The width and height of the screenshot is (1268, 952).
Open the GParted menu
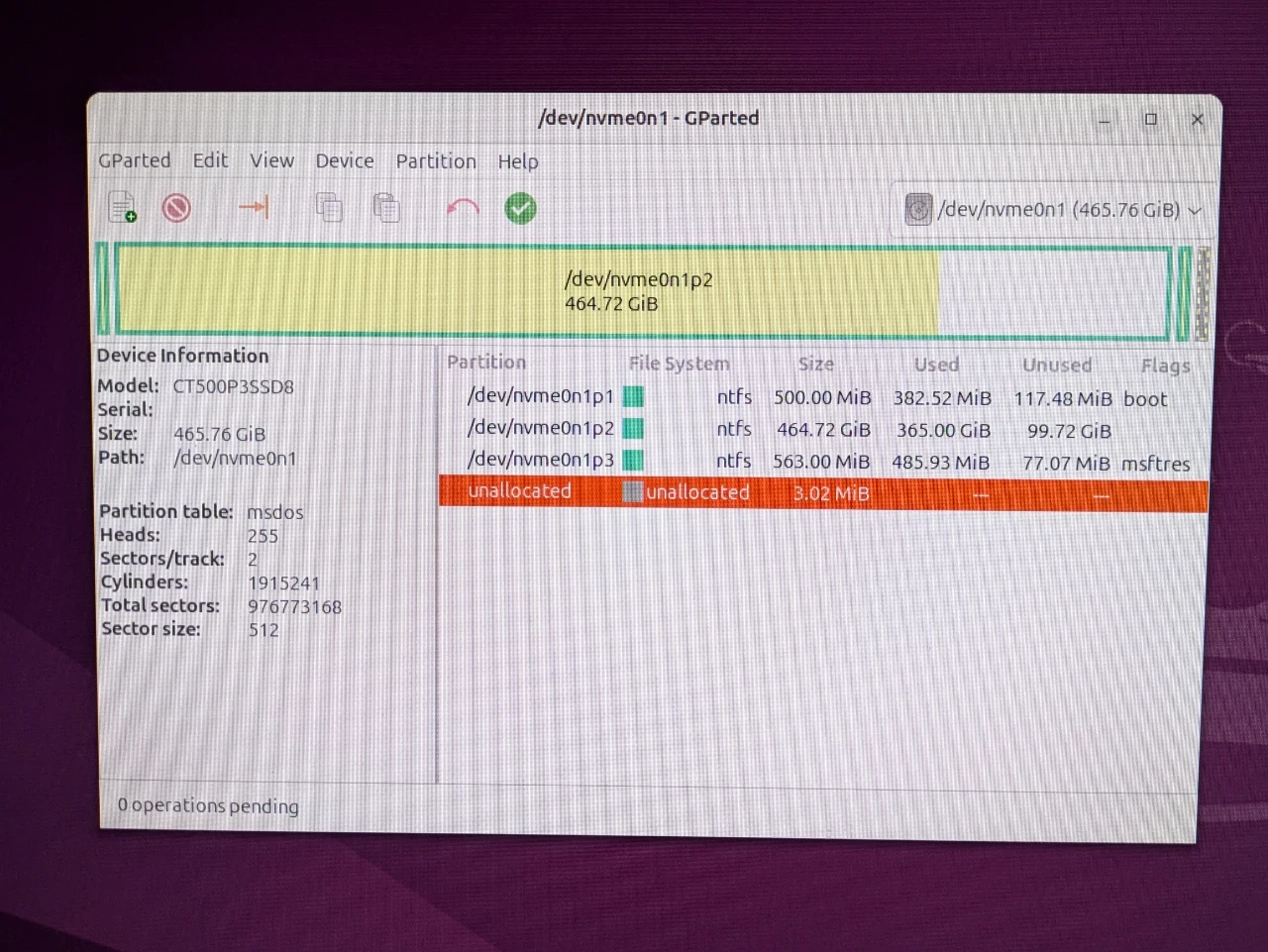point(134,160)
